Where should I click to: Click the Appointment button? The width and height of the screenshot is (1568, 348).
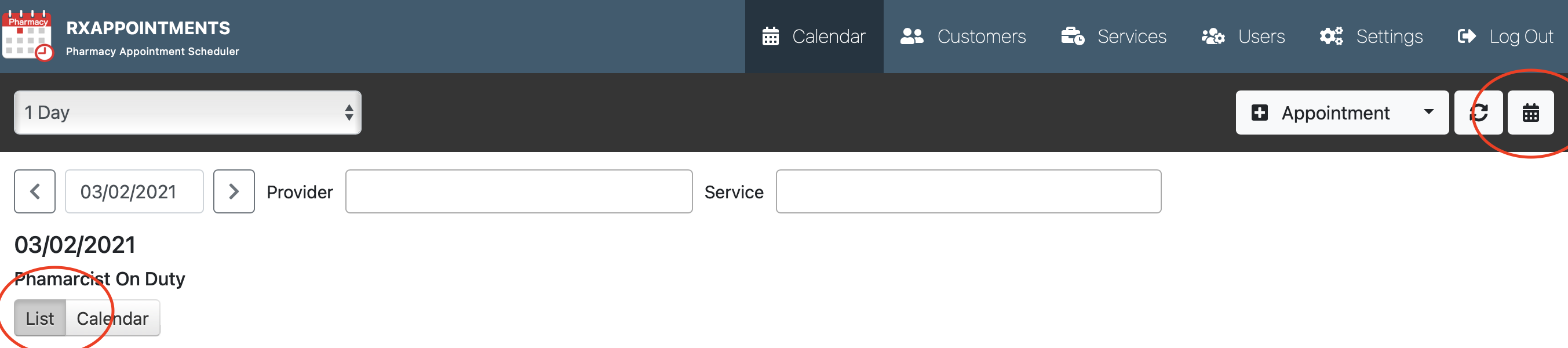coord(1341,113)
